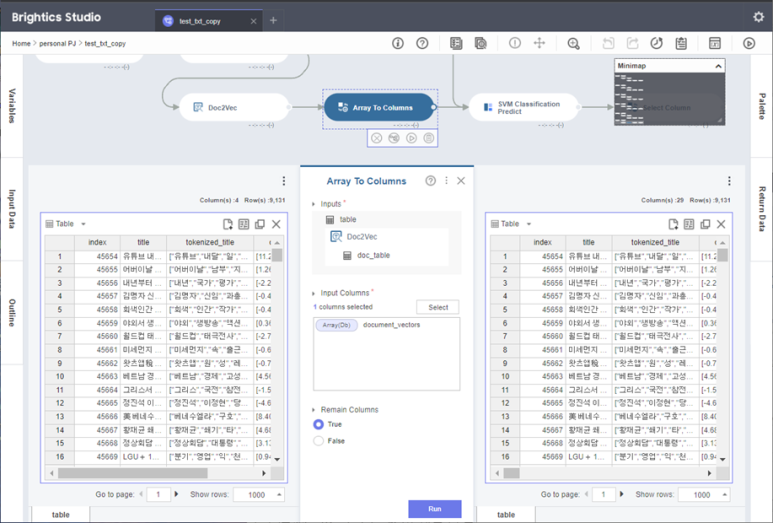Collapse the Inputs section
773x523 pixels.
(x=314, y=204)
